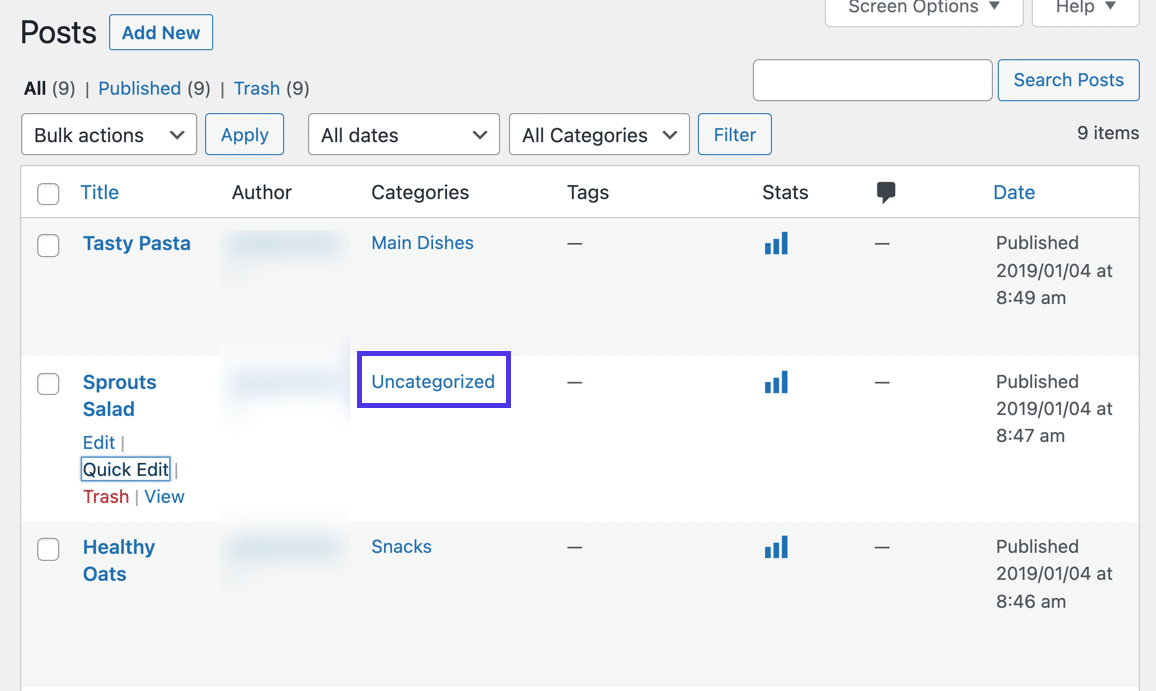
Task: Click the Healthy Oats stats bar chart
Action: click(x=776, y=547)
